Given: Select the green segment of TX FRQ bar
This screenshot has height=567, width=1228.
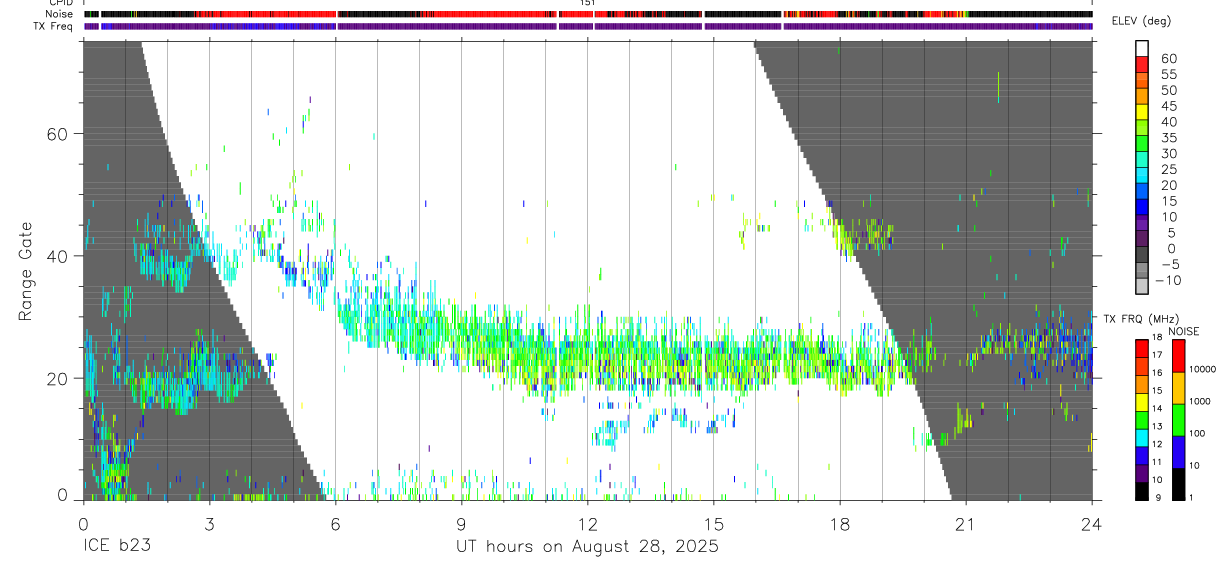Looking at the screenshot, I should coord(1142,420).
